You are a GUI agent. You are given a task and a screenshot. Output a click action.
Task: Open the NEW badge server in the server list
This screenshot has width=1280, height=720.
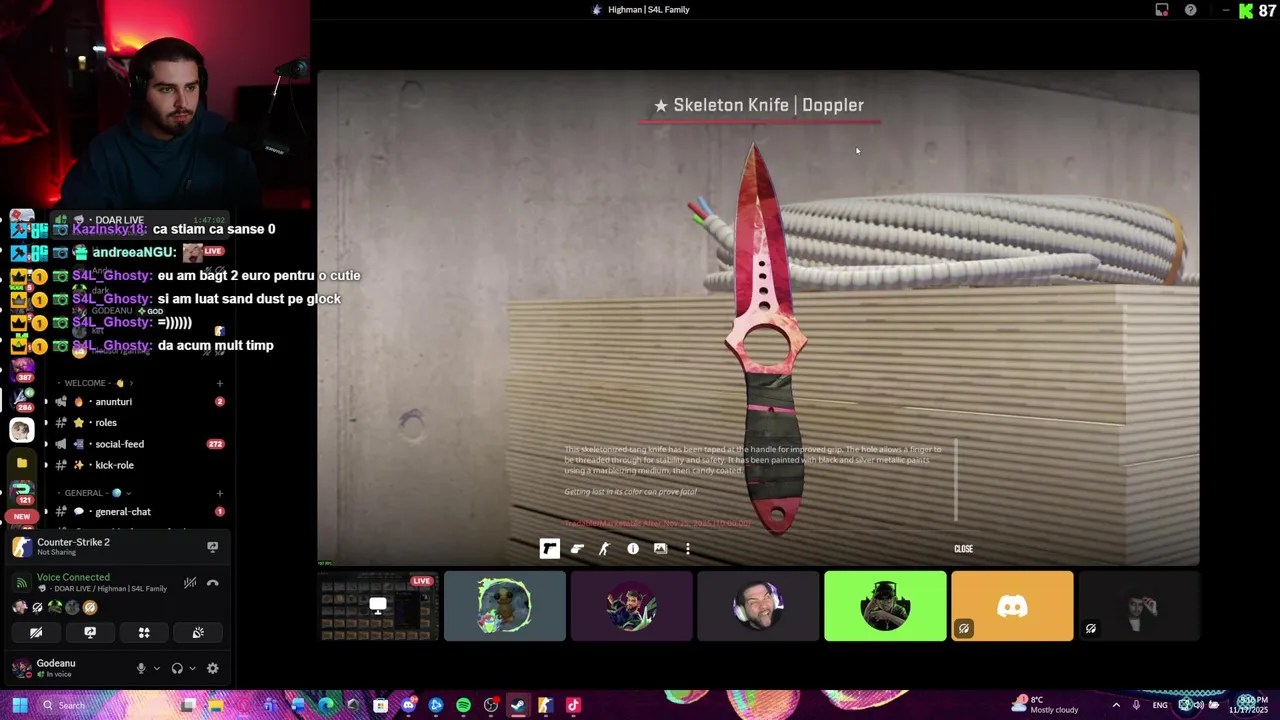pos(22,516)
